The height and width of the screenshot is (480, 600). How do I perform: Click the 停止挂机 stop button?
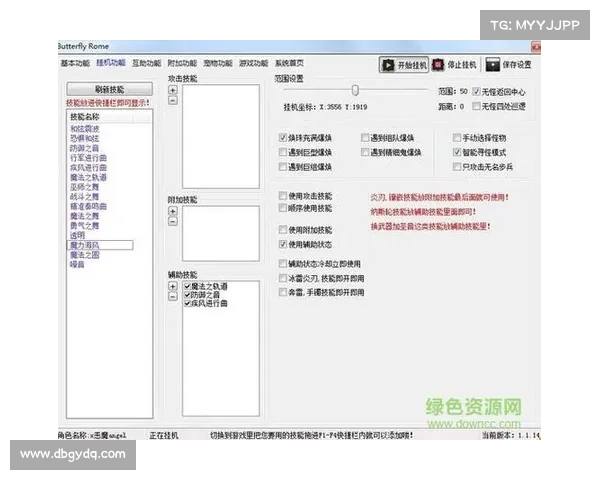[x=454, y=65]
